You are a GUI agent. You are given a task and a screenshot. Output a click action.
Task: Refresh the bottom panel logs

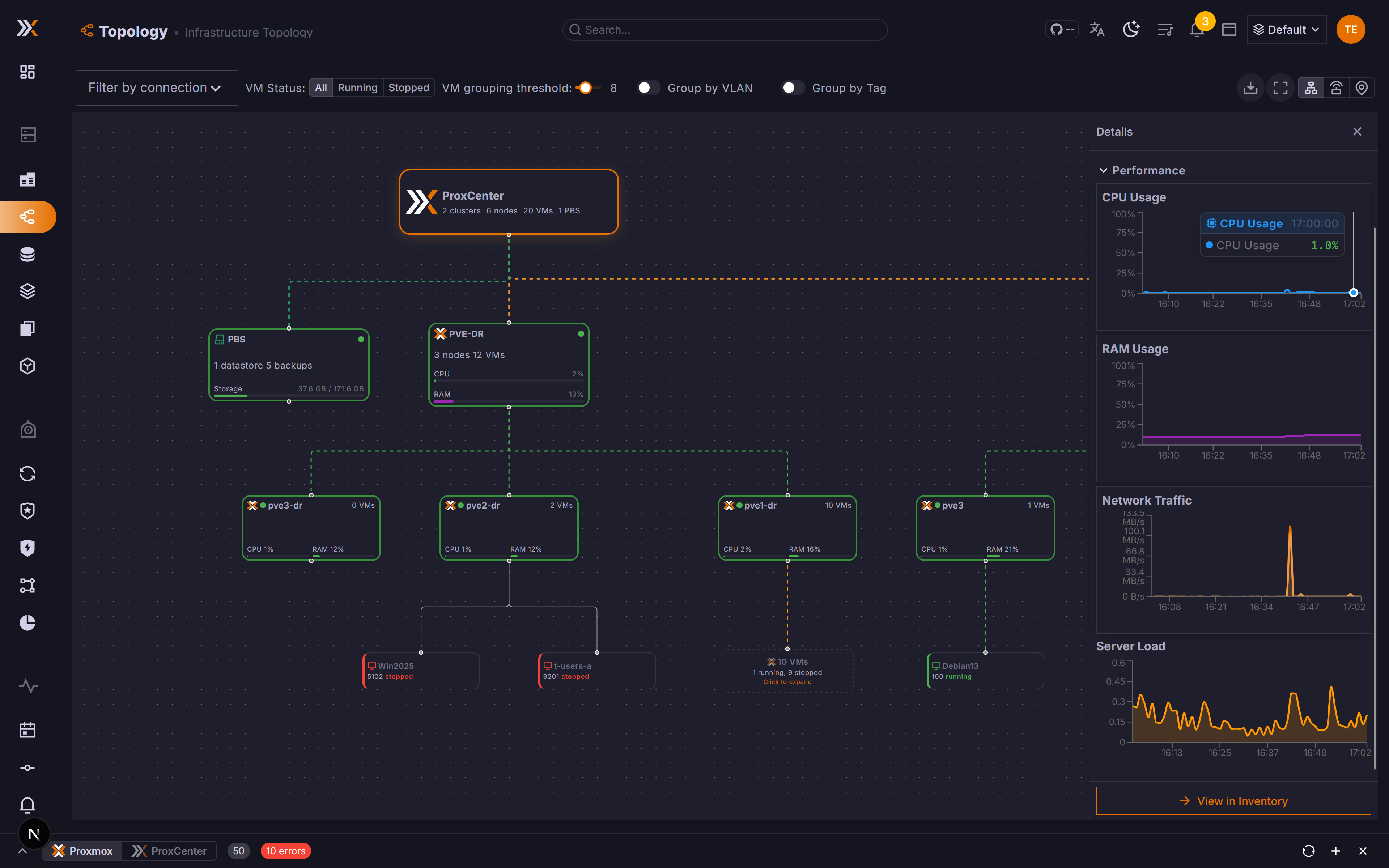[1309, 851]
